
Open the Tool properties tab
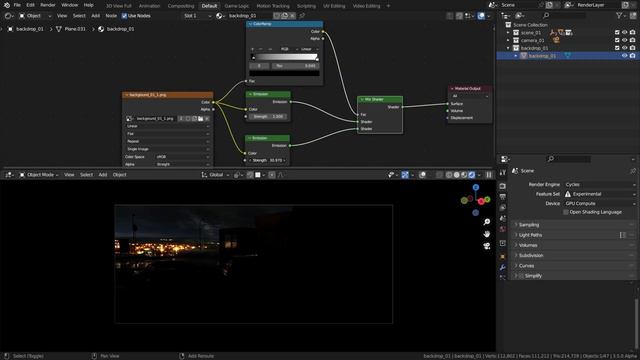pos(502,173)
